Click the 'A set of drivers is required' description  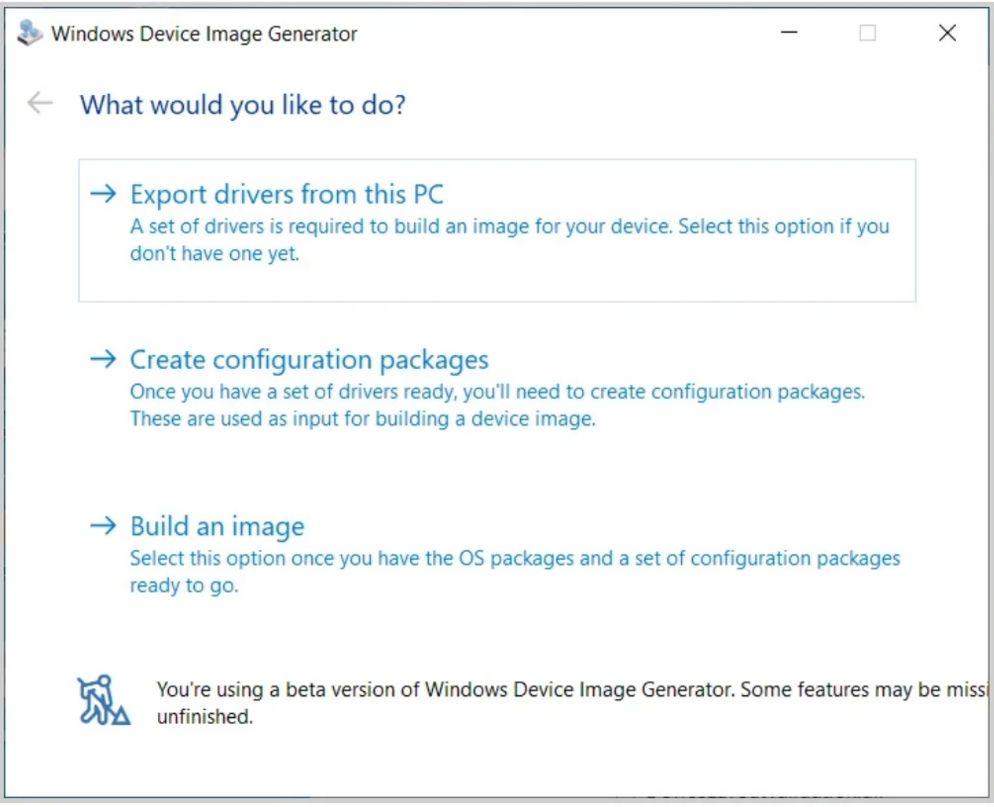pos(510,240)
